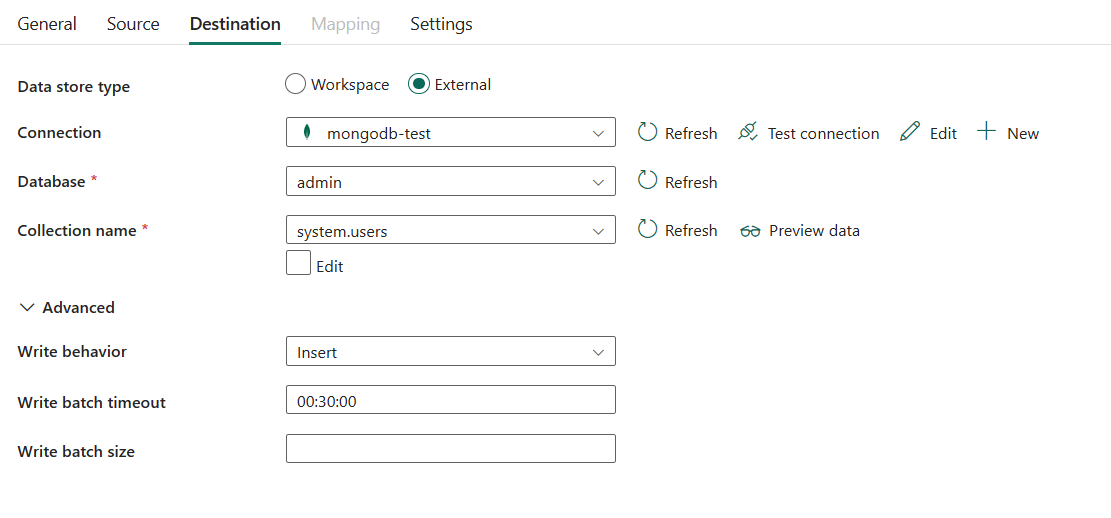The width and height of the screenshot is (1111, 518).
Task: Click the Data store type label
Action: coord(74,87)
